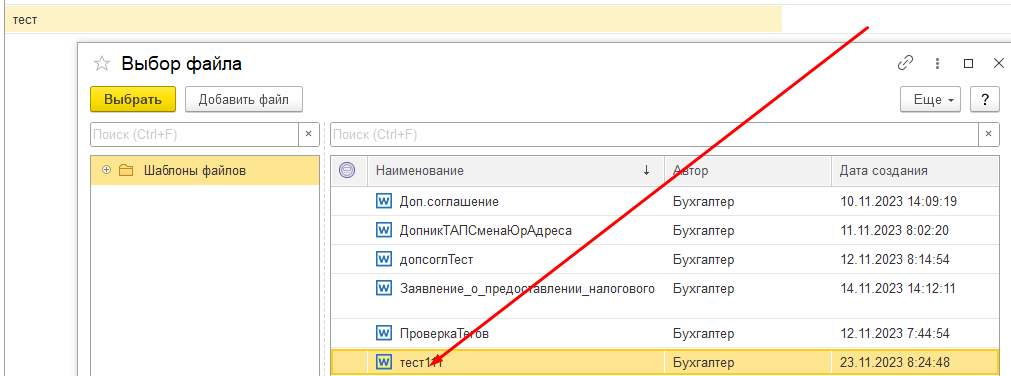
Task: Open the Еще dropdown menu
Action: tap(930, 100)
